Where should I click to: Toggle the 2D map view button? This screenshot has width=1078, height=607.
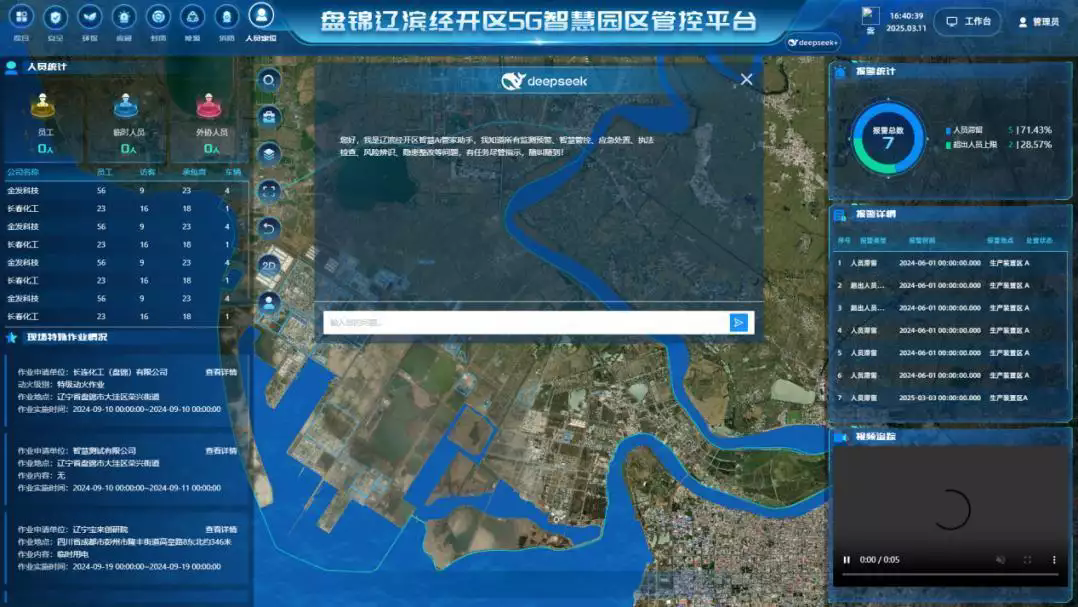pyautogui.click(x=269, y=265)
